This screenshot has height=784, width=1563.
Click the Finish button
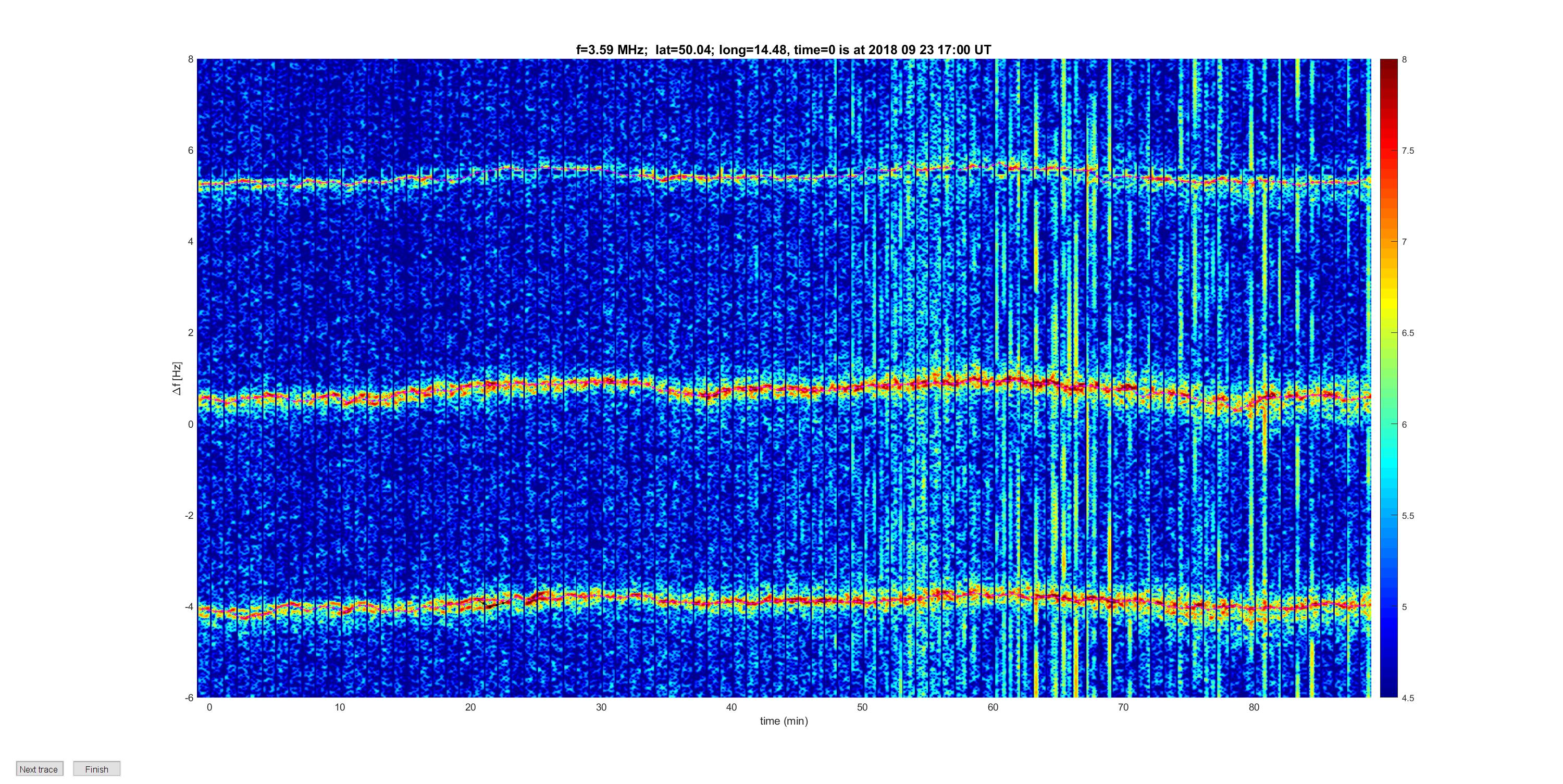[x=96, y=769]
